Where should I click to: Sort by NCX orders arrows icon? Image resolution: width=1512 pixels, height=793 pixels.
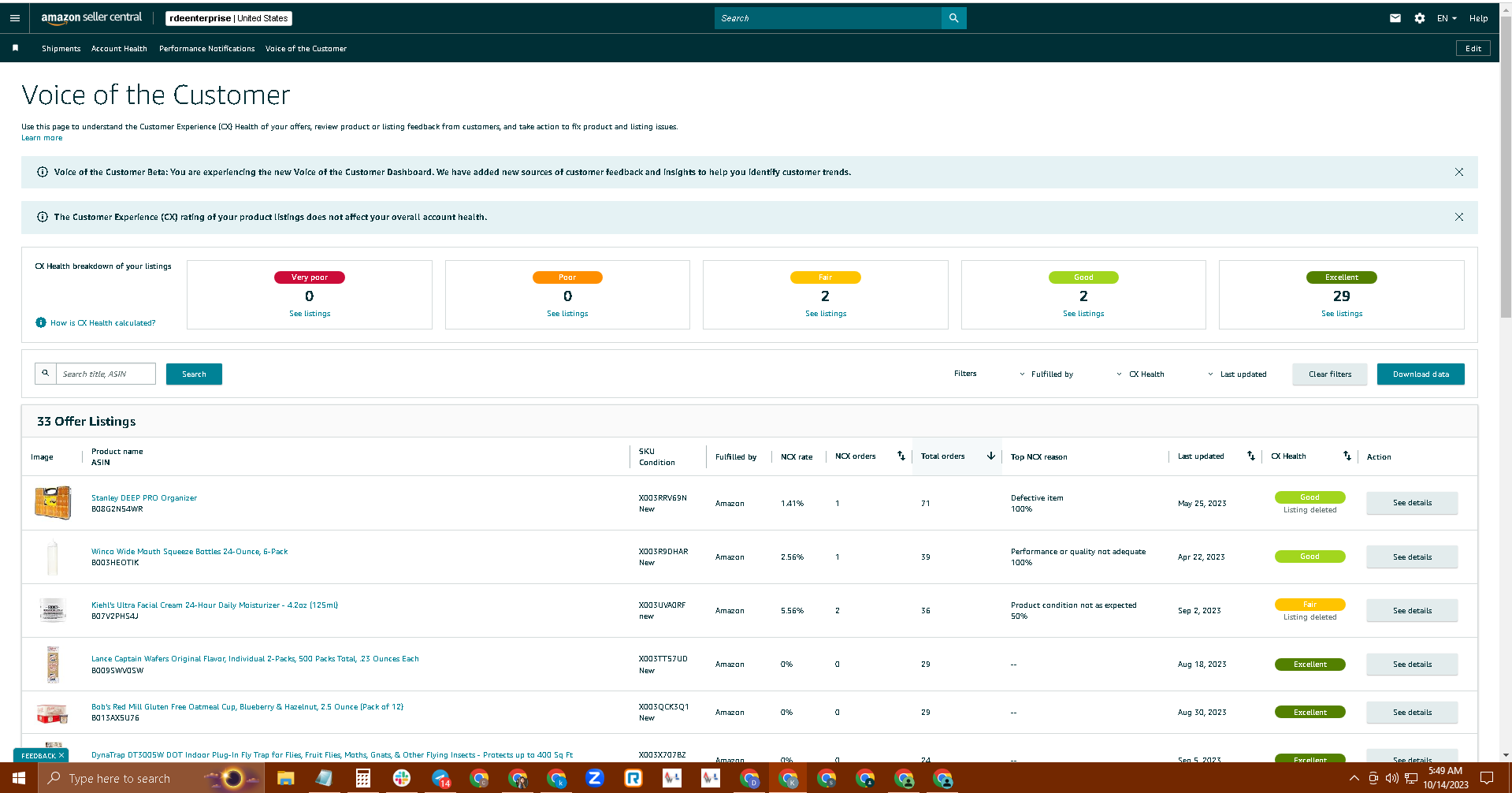[901, 456]
